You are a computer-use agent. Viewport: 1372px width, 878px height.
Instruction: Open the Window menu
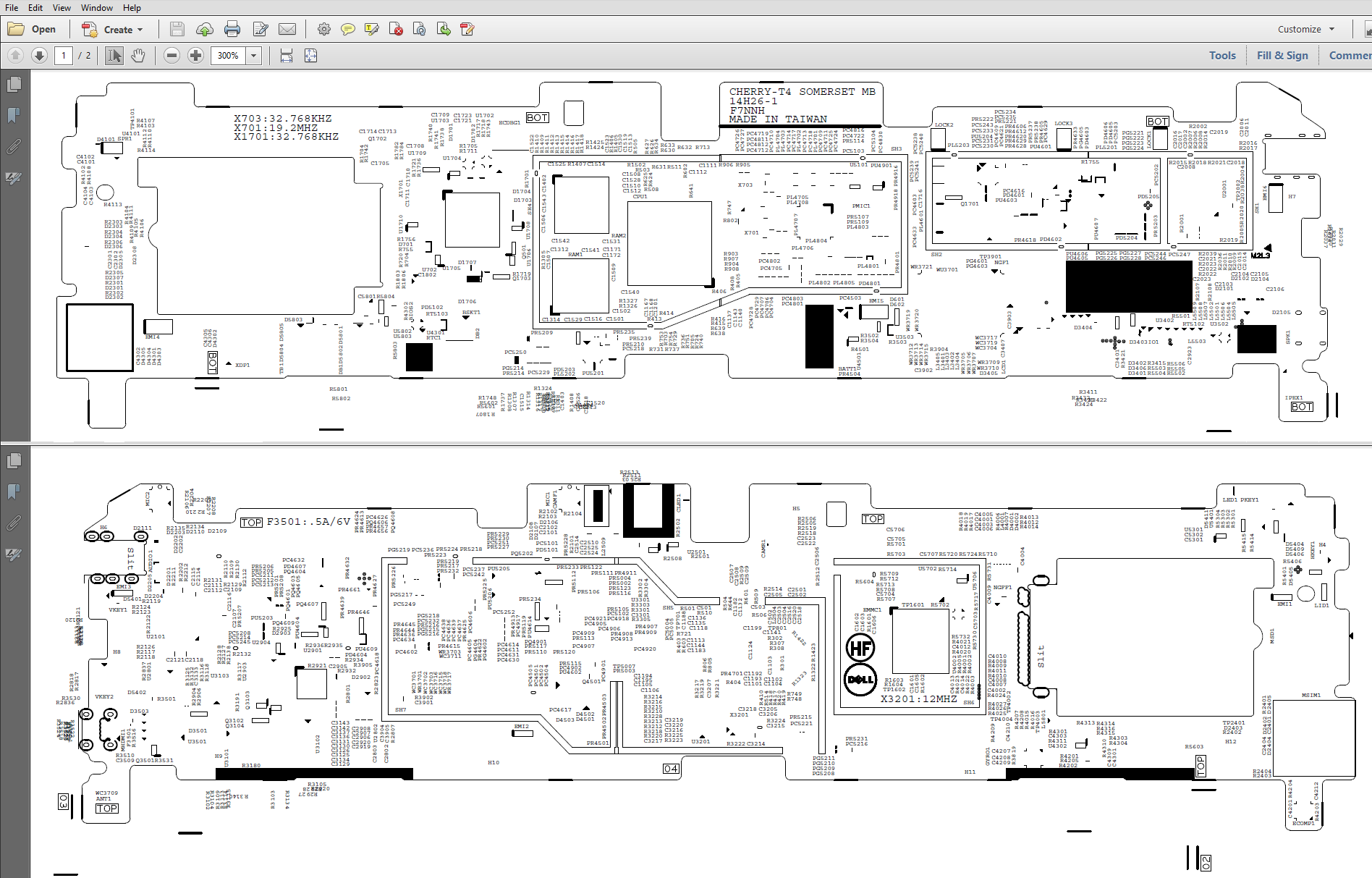[x=96, y=8]
